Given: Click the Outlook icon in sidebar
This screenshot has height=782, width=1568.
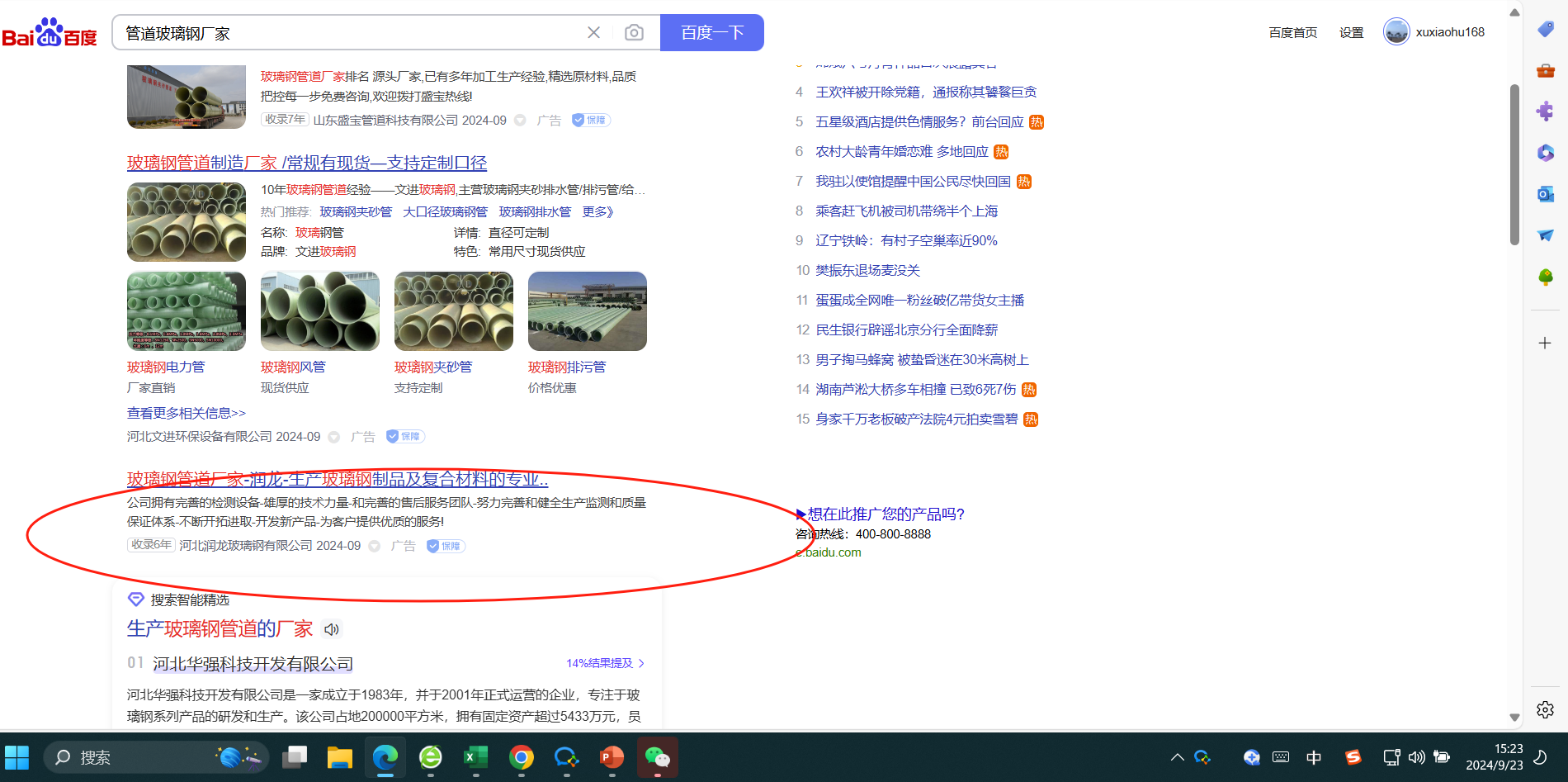Looking at the screenshot, I should (1545, 194).
